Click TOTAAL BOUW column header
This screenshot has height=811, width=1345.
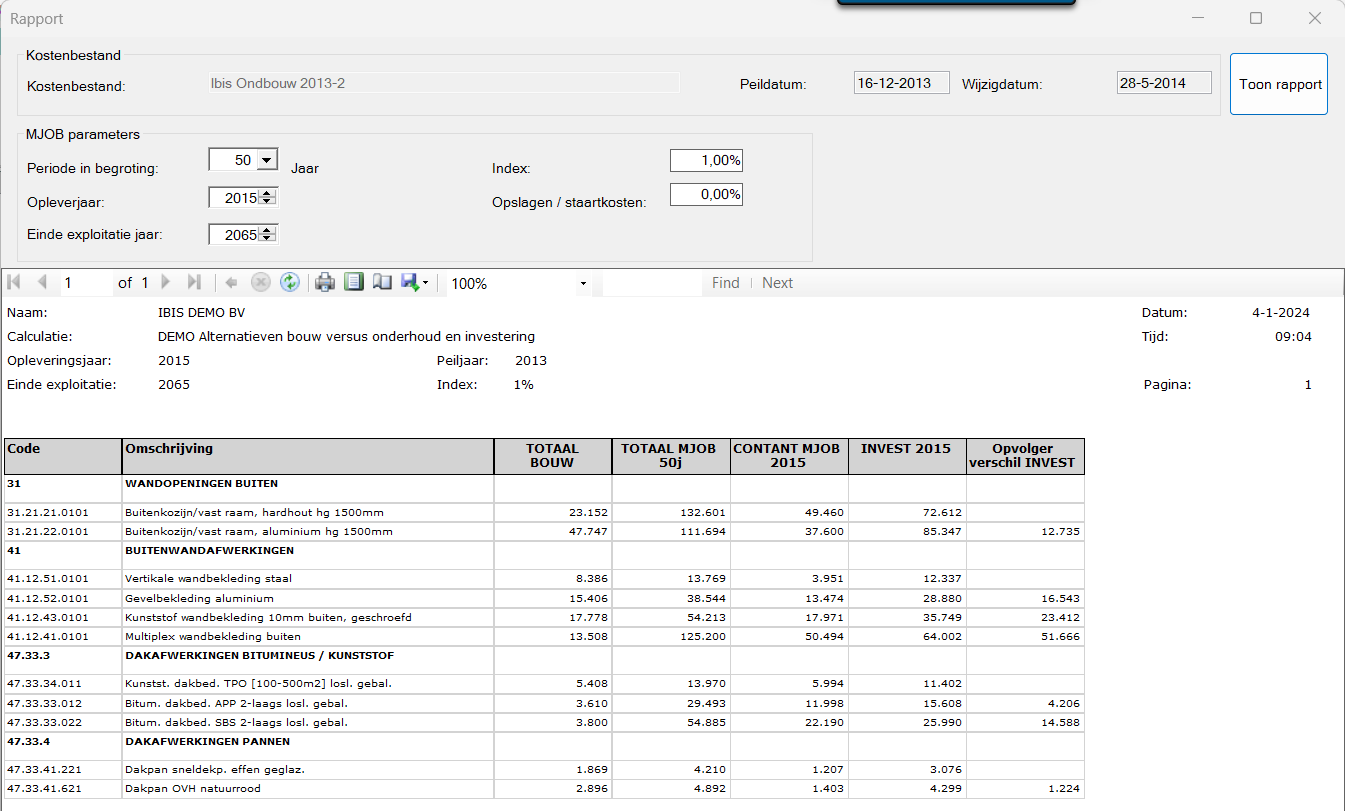(553, 456)
